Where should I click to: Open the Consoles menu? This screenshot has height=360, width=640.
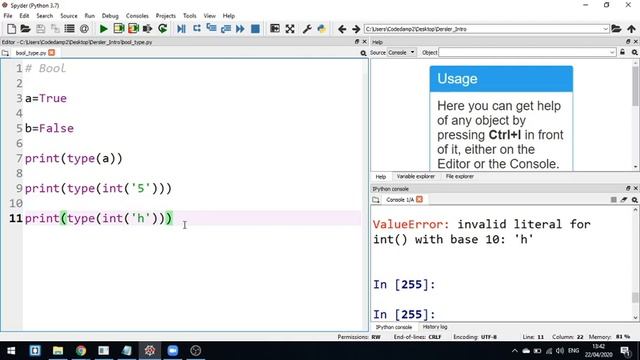pos(137,16)
